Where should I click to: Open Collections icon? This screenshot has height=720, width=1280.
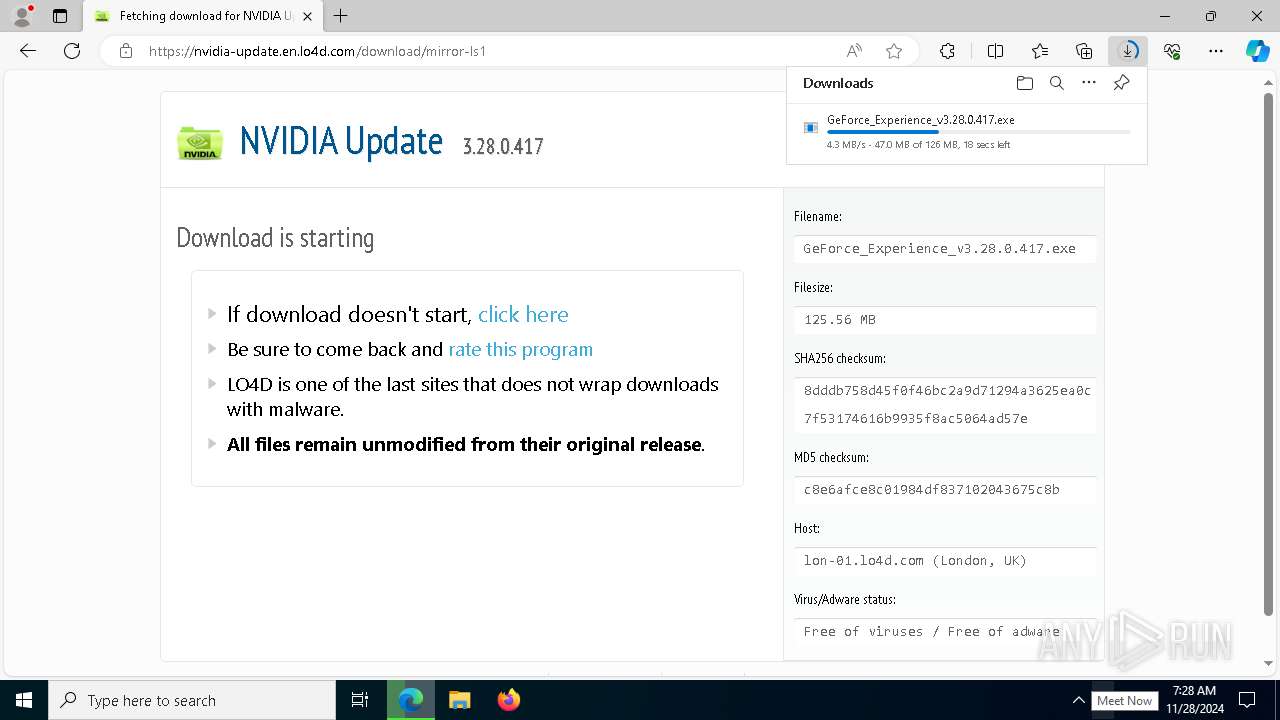click(1084, 51)
